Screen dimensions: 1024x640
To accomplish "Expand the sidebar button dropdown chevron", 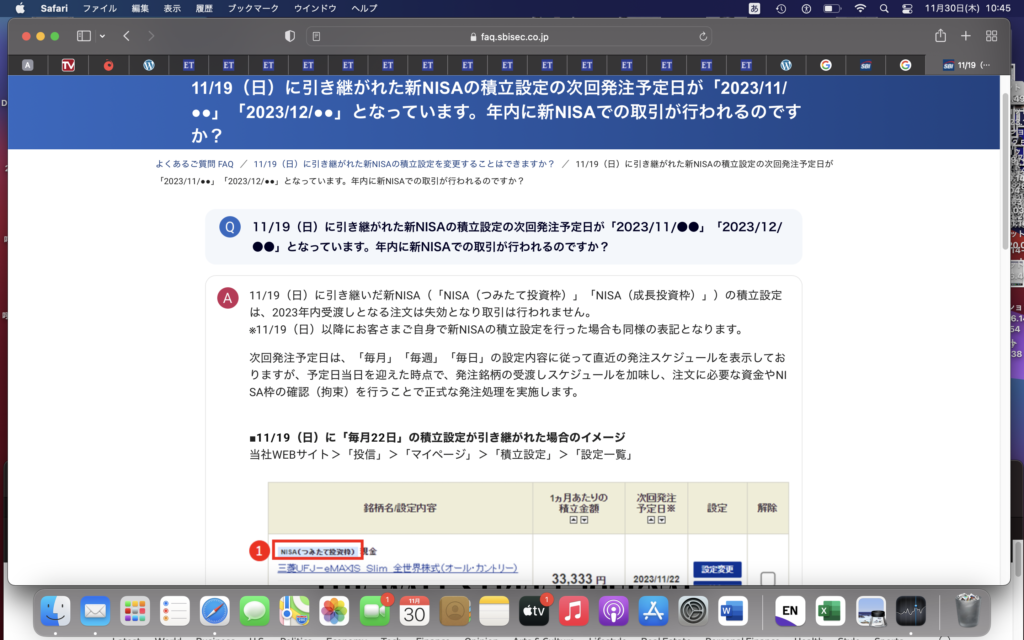I will tap(100, 36).
